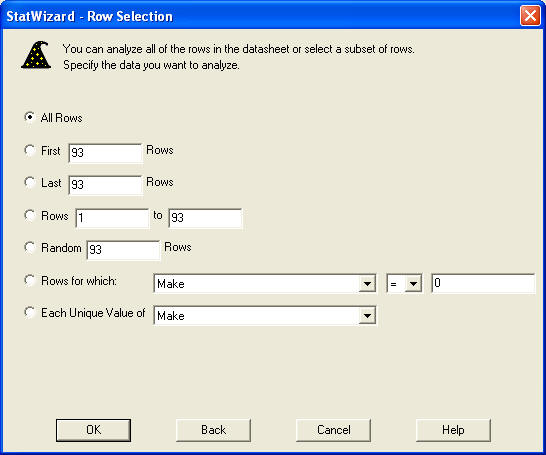This screenshot has width=546, height=455.
Task: Expand the equals operator dropdown
Action: [405, 283]
